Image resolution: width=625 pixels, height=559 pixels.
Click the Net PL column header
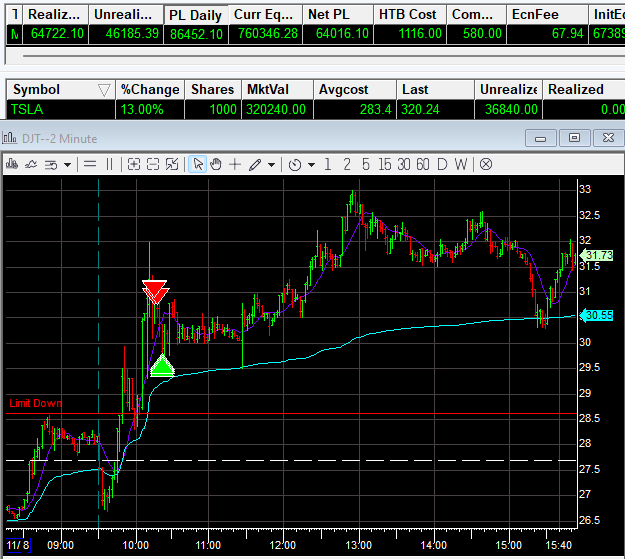coord(338,14)
